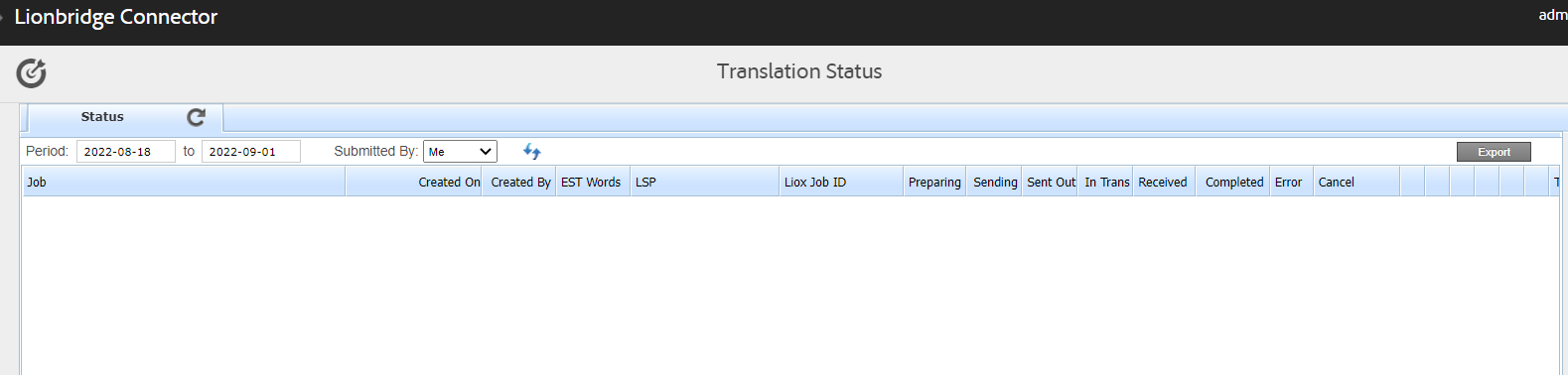
Task: Click the Lionbridge Connector rail icon
Action: pos(31,72)
